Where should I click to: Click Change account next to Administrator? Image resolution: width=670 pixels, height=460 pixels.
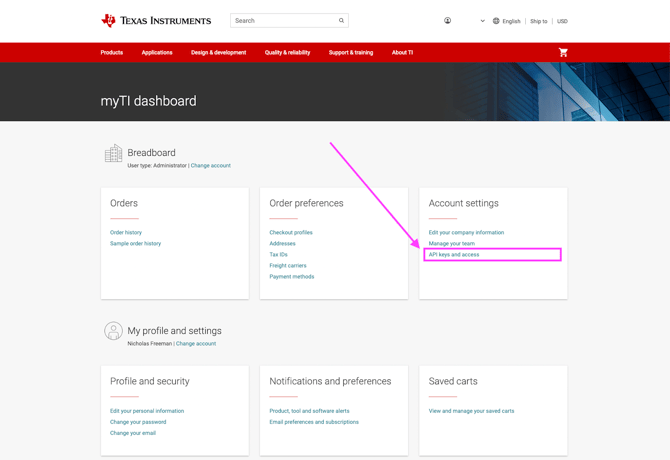pos(211,166)
